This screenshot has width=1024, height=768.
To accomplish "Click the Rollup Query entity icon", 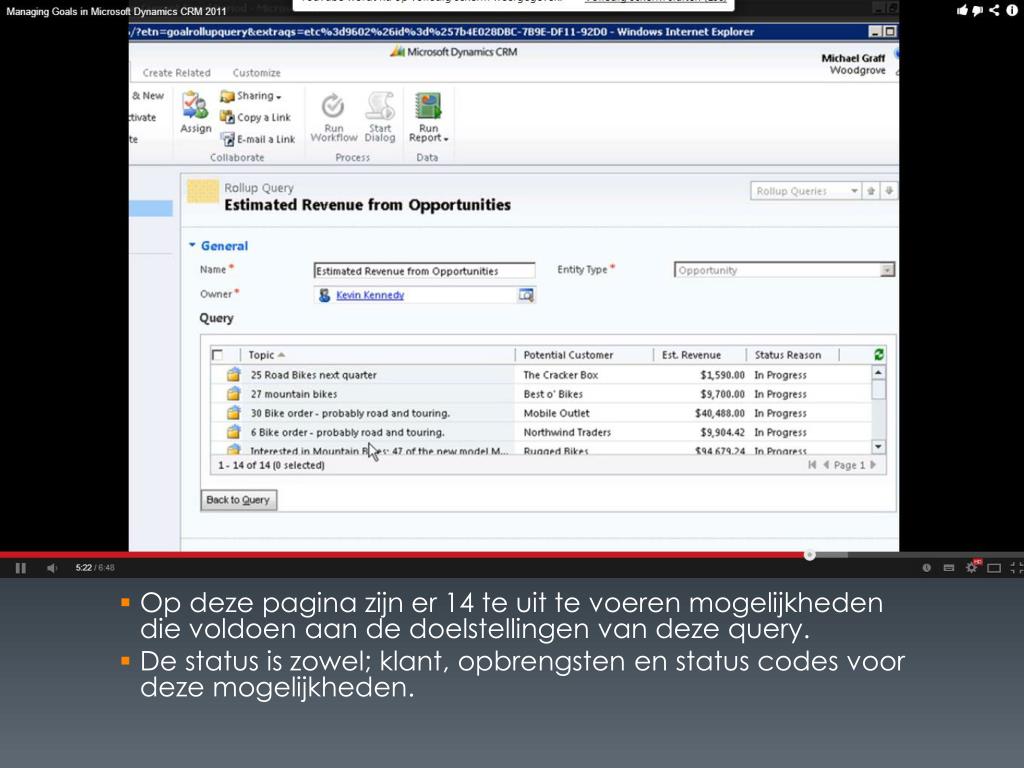I will pyautogui.click(x=202, y=191).
